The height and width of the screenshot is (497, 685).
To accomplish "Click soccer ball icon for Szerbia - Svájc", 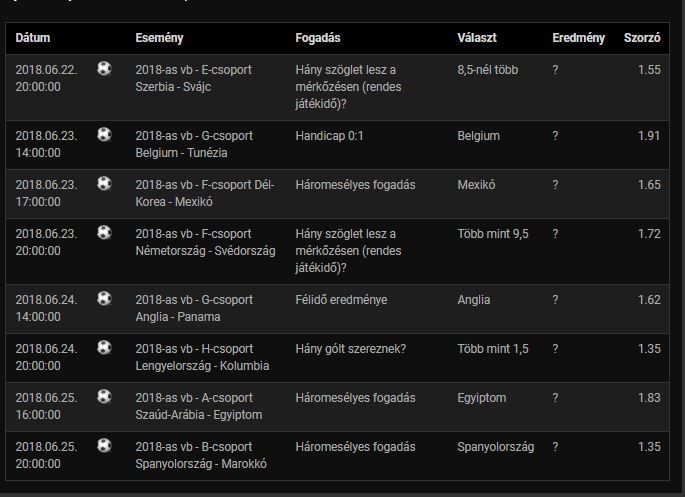I will [105, 69].
